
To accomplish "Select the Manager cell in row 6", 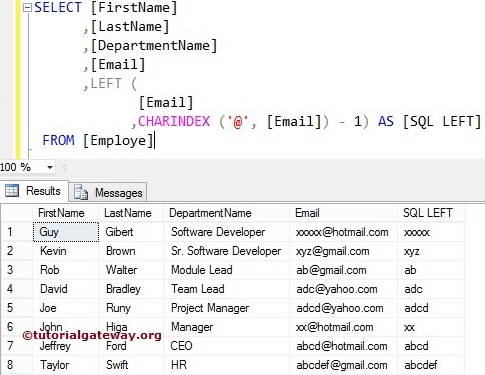I will tap(227, 327).
